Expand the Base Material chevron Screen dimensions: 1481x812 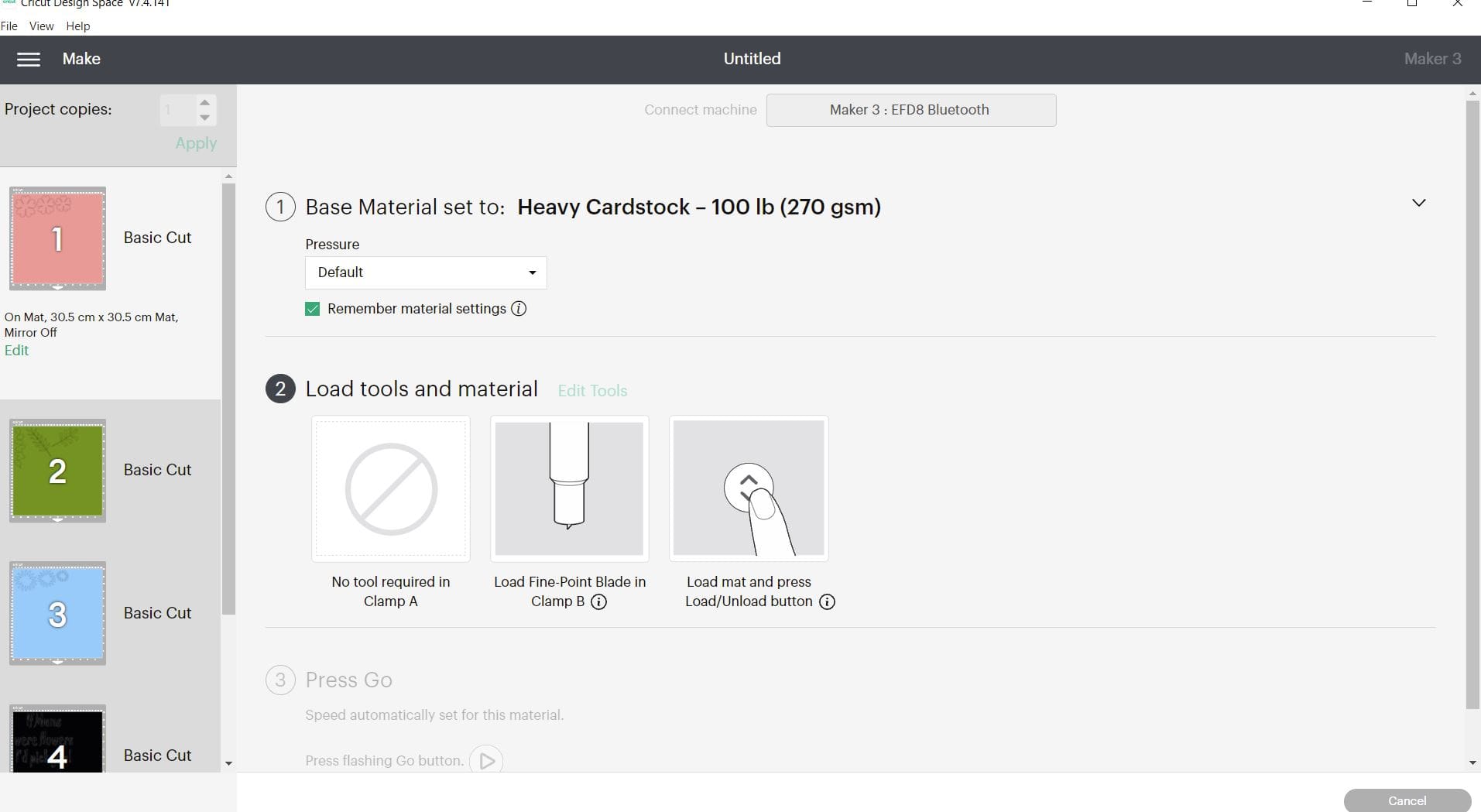1418,203
